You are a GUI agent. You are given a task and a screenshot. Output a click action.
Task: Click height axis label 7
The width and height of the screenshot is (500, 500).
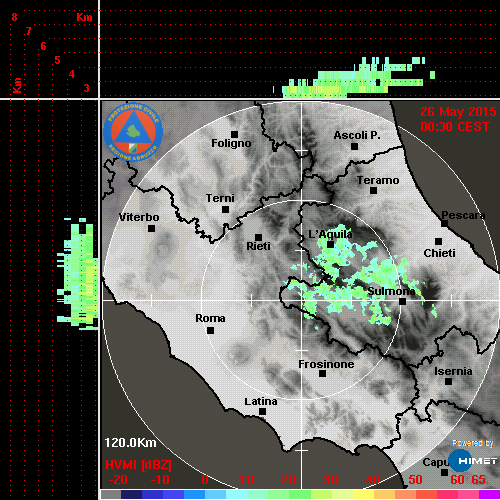point(29,31)
